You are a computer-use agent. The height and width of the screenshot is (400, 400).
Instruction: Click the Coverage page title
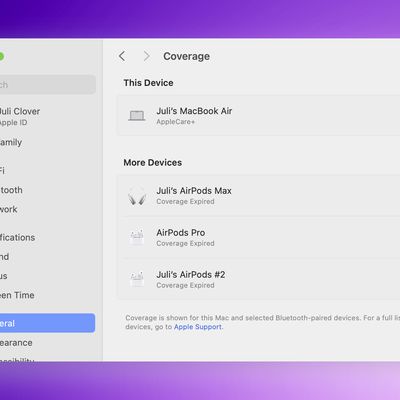click(187, 56)
